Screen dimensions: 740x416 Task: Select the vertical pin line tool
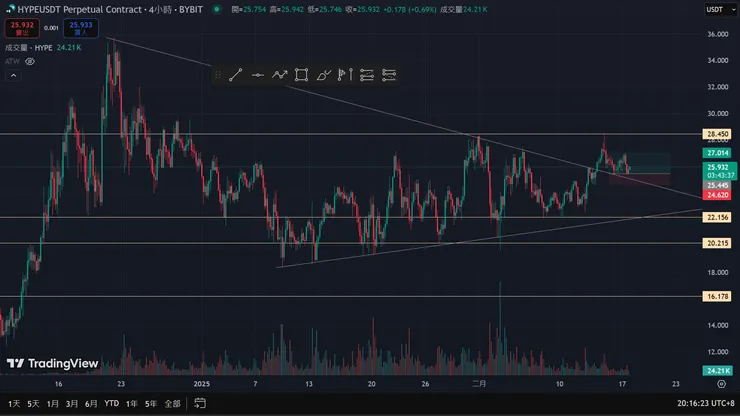coord(351,75)
